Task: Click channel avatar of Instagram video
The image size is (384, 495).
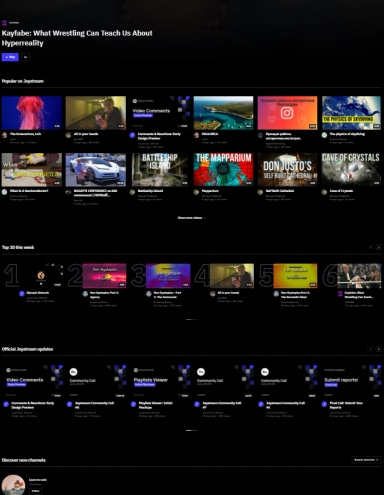Action: (260, 135)
